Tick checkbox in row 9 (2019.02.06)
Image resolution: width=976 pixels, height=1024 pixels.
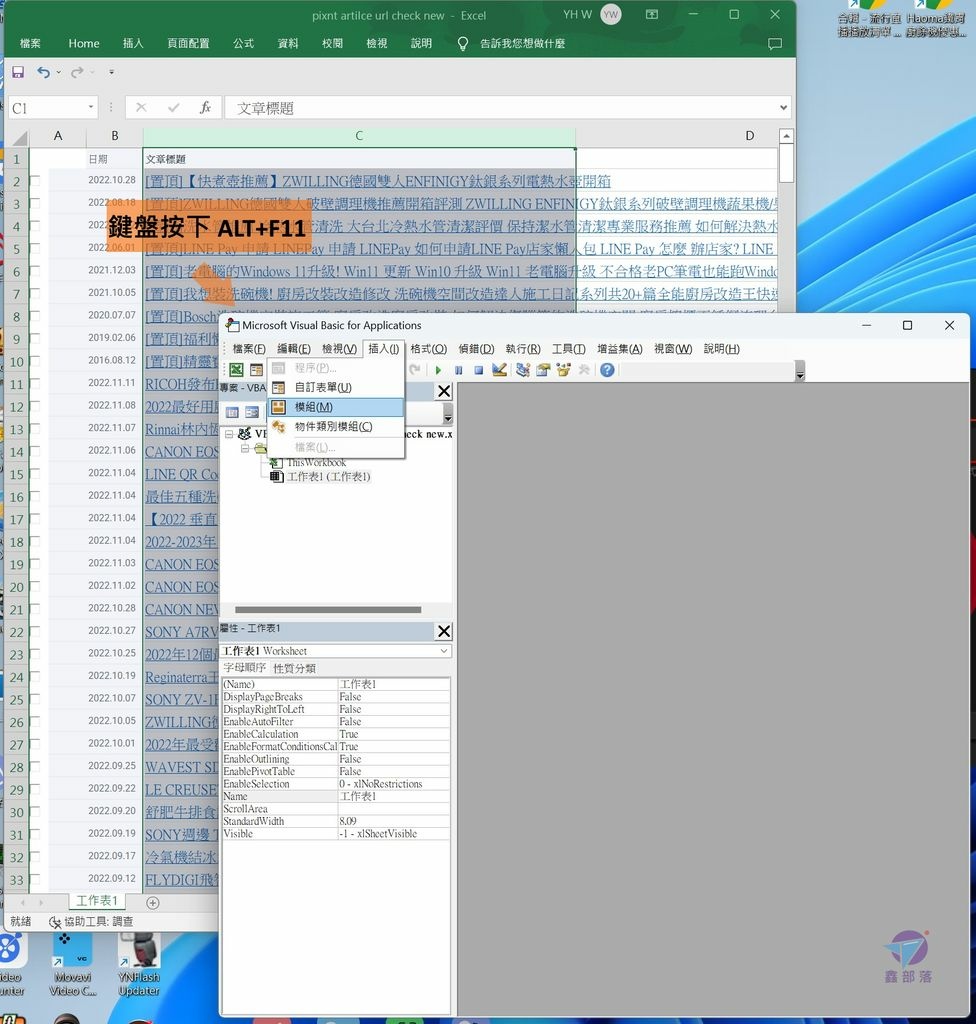click(35, 339)
